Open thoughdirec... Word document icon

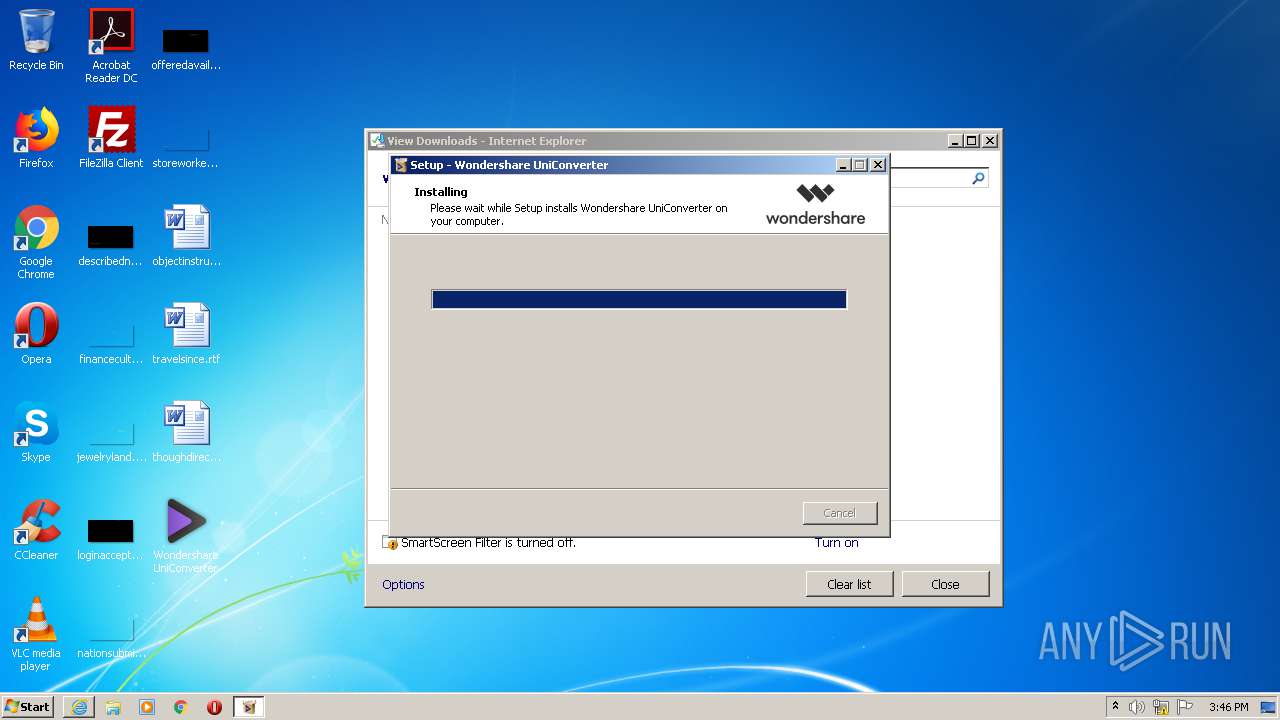[x=186, y=432]
